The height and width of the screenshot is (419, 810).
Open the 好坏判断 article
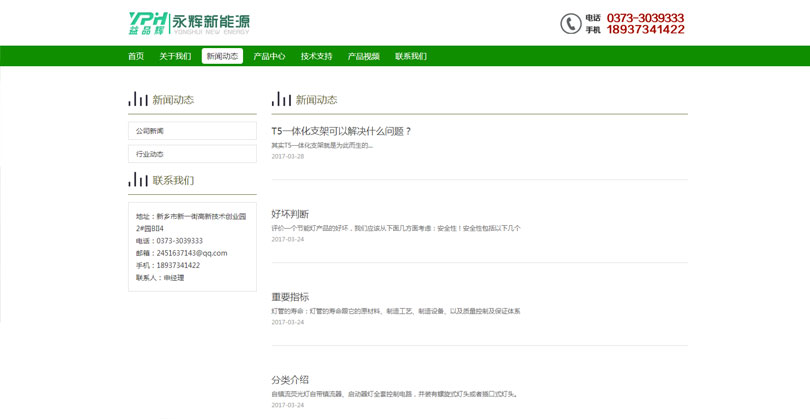coord(290,214)
